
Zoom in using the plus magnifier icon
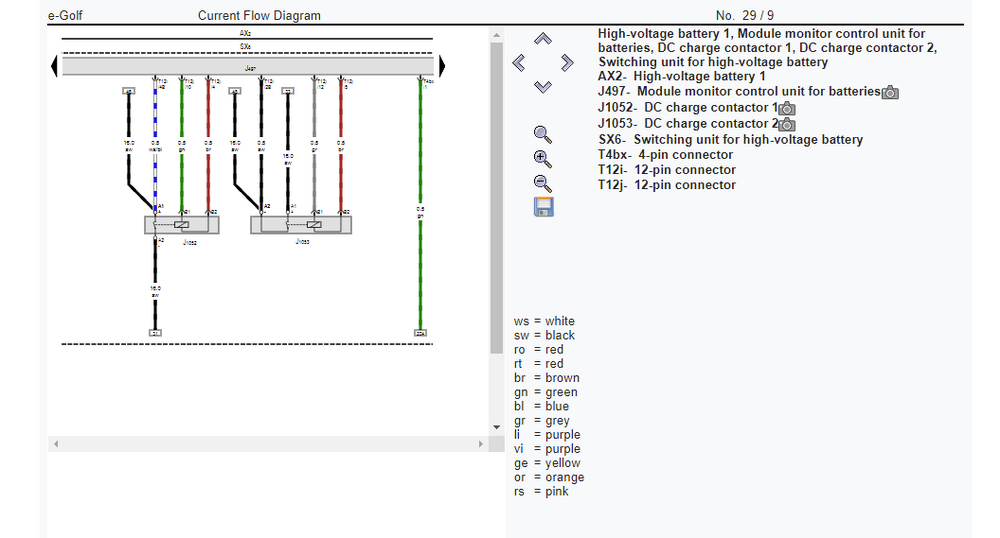543,158
